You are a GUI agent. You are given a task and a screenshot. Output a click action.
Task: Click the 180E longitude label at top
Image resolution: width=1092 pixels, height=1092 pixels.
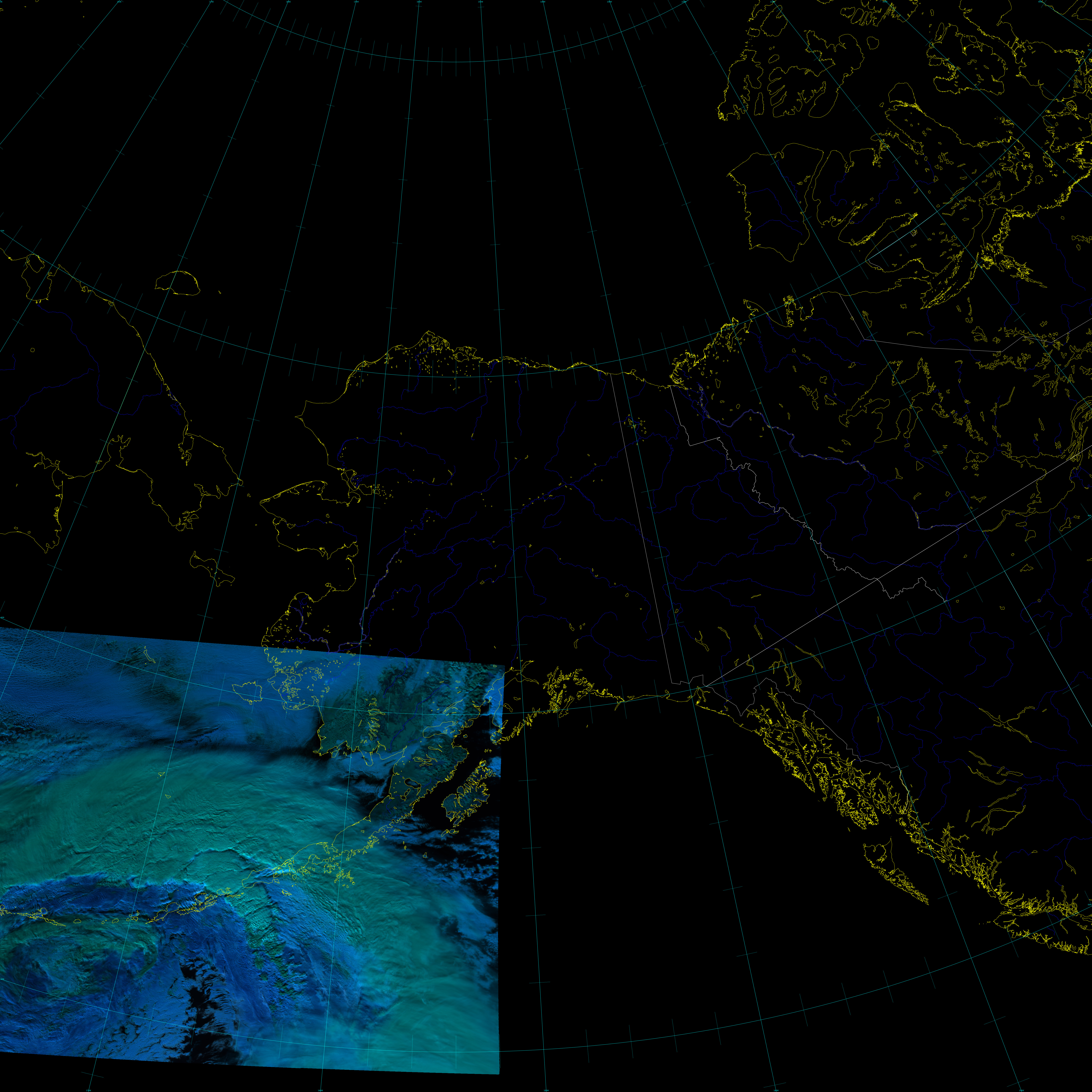point(288,2)
